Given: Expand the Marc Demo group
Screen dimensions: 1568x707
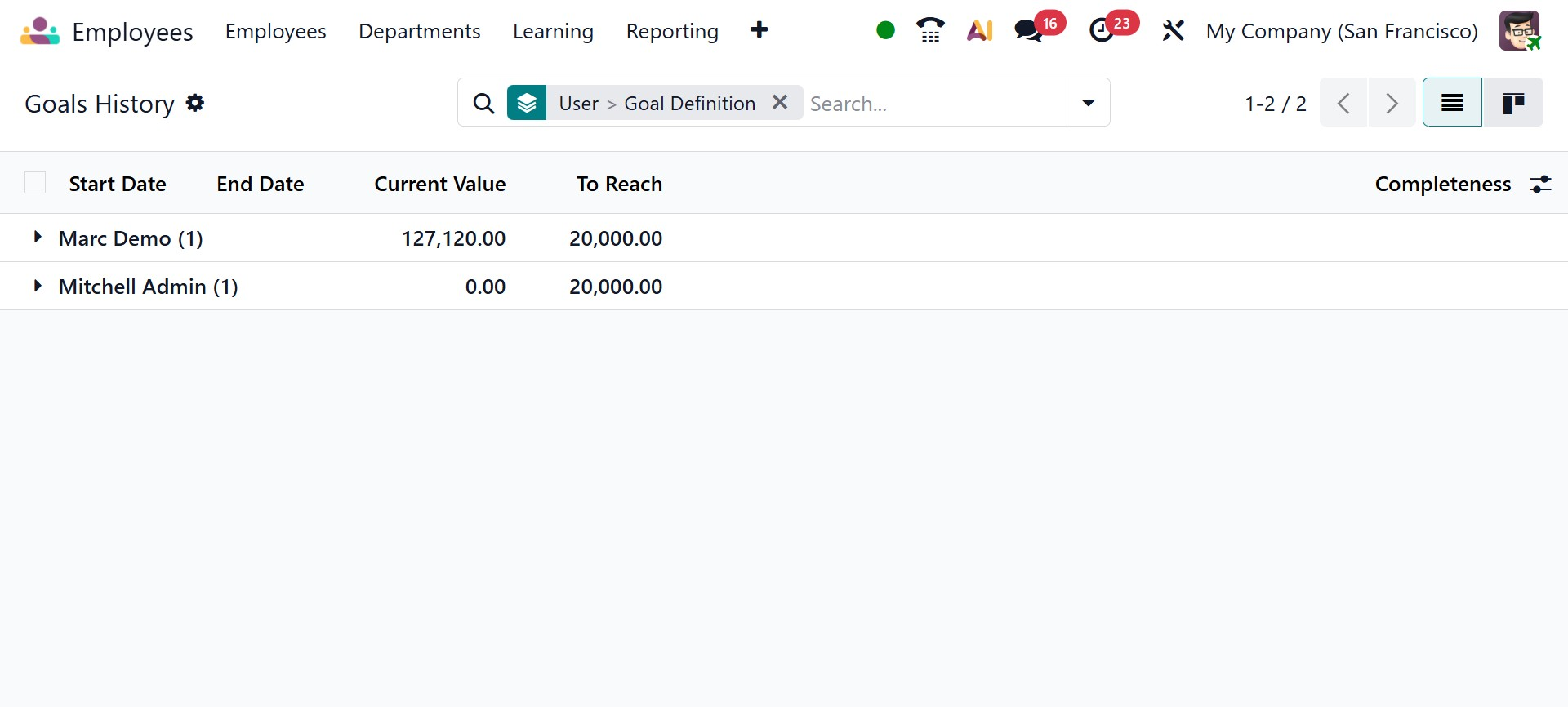Looking at the screenshot, I should [38, 238].
